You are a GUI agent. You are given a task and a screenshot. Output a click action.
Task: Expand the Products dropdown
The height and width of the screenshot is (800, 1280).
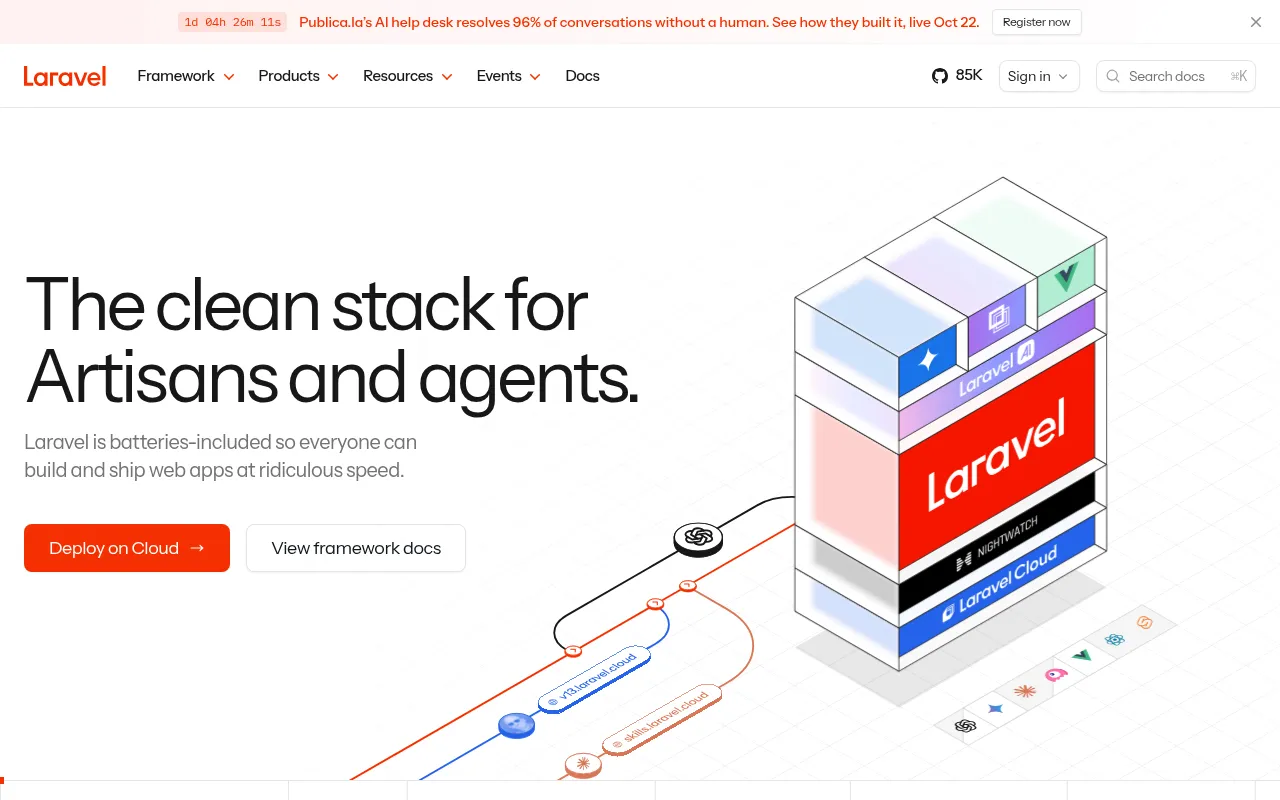coord(298,76)
